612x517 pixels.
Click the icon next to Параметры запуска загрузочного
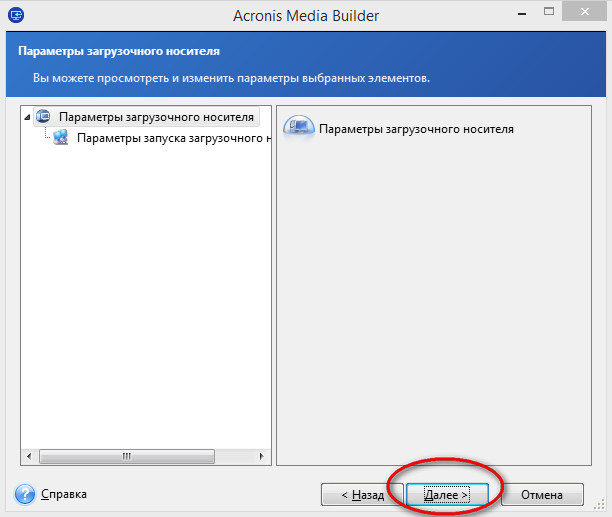61,137
